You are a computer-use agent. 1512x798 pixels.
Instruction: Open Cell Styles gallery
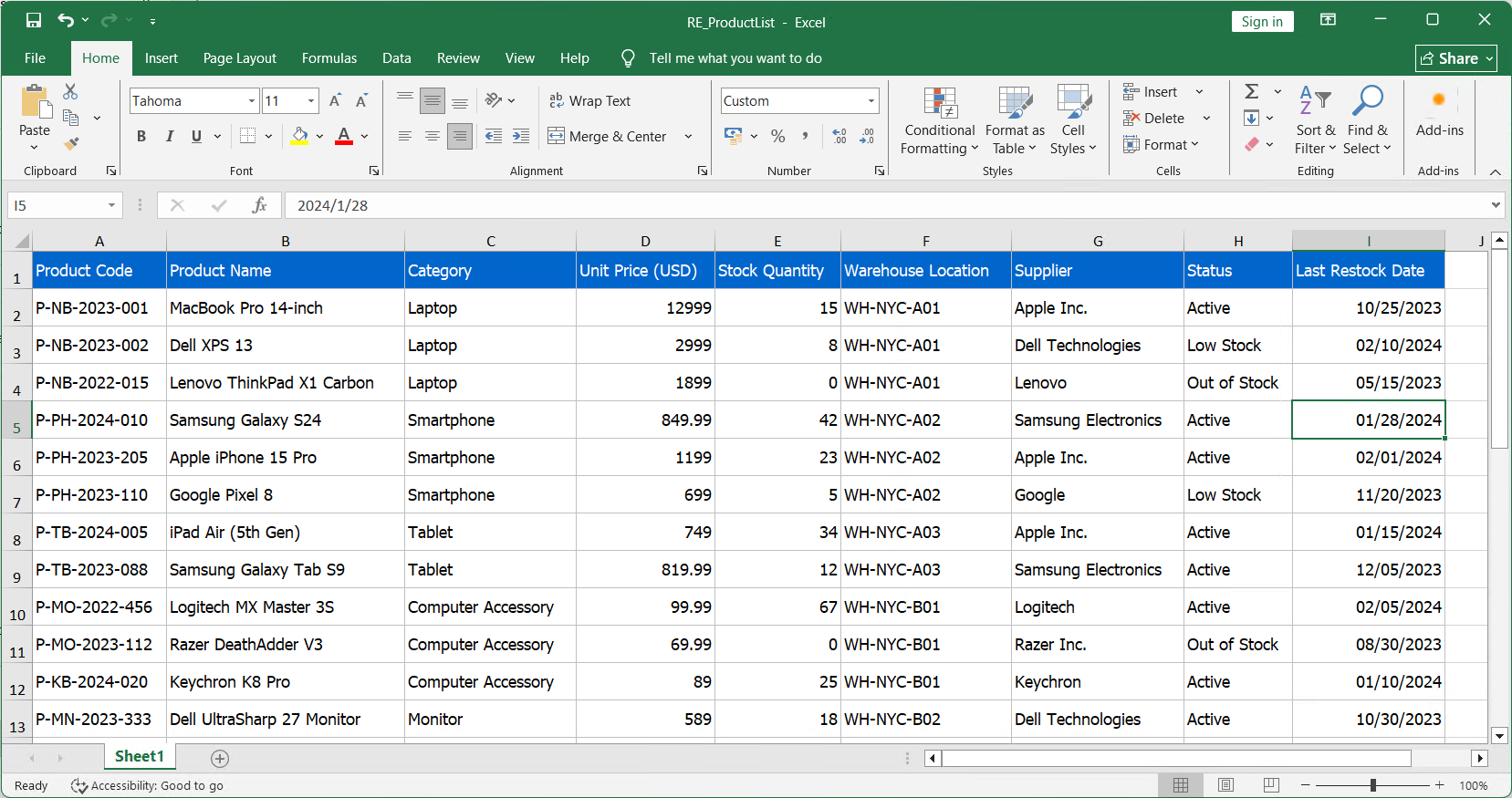[x=1073, y=120]
